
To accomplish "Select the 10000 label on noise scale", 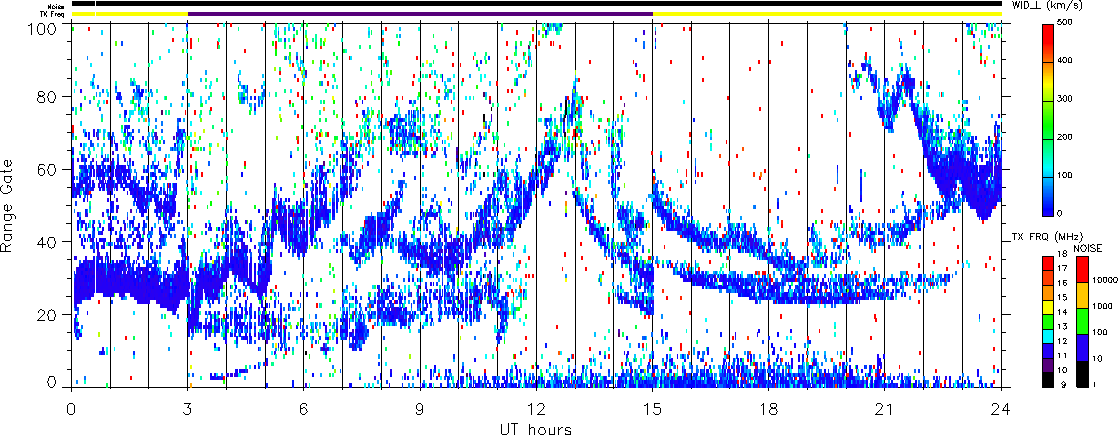I will [1104, 282].
